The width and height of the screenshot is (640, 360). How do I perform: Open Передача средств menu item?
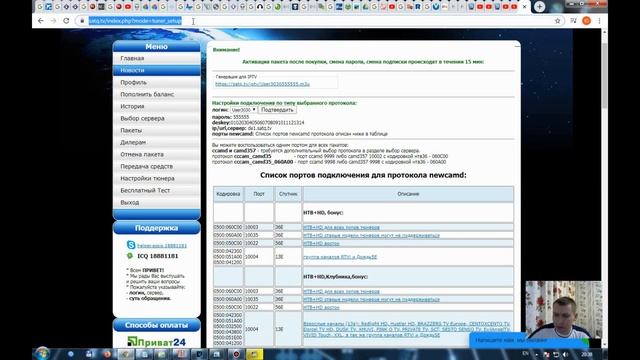(157, 166)
